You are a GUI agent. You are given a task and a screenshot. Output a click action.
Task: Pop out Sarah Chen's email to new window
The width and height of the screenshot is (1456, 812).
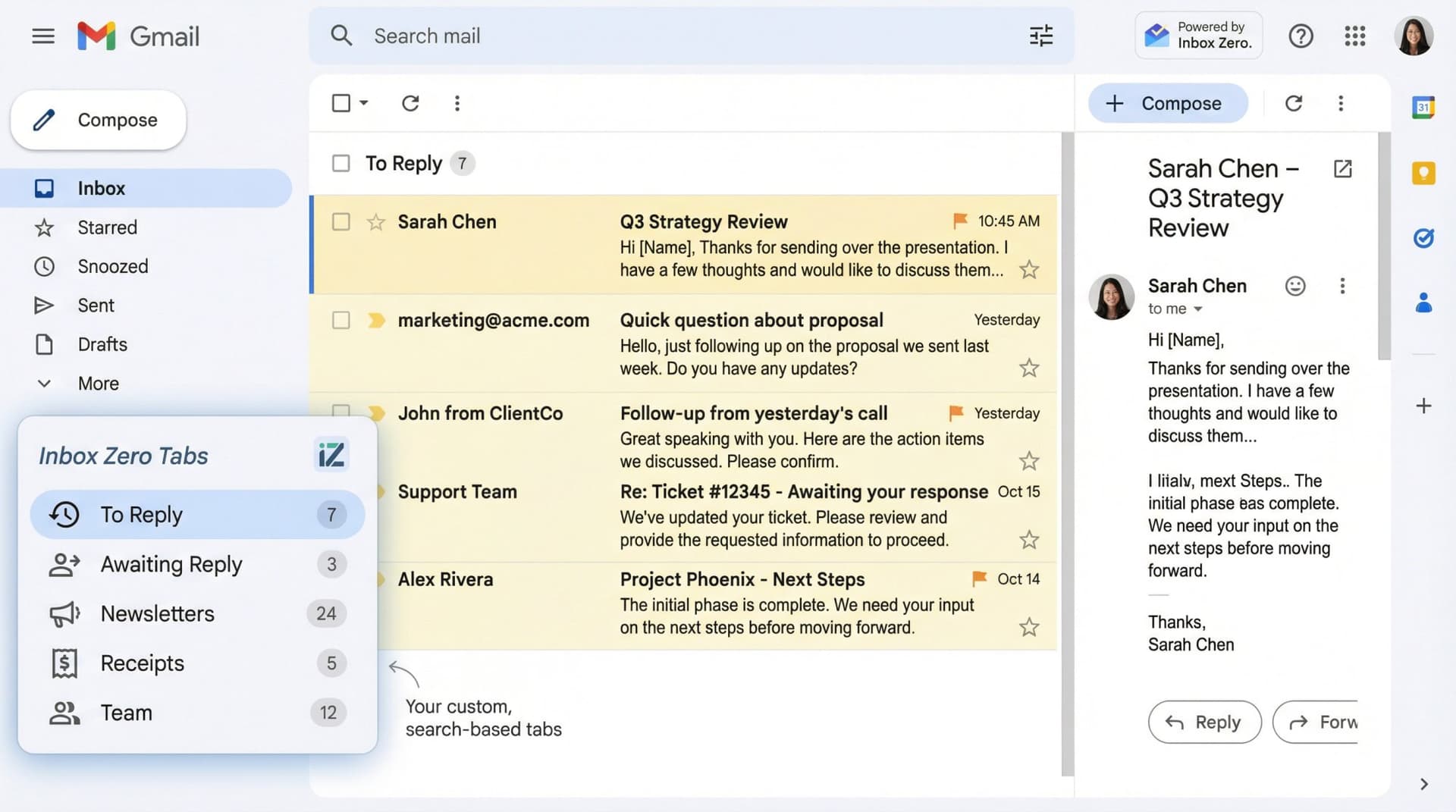click(x=1343, y=168)
